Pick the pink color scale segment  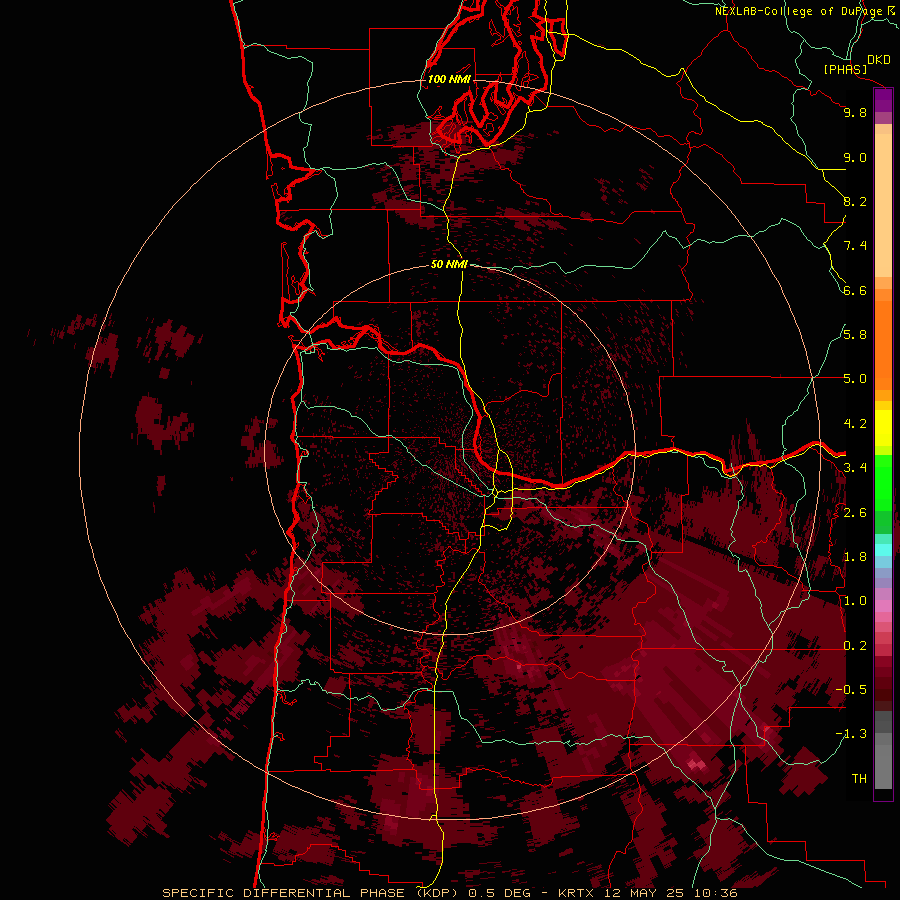(x=883, y=606)
